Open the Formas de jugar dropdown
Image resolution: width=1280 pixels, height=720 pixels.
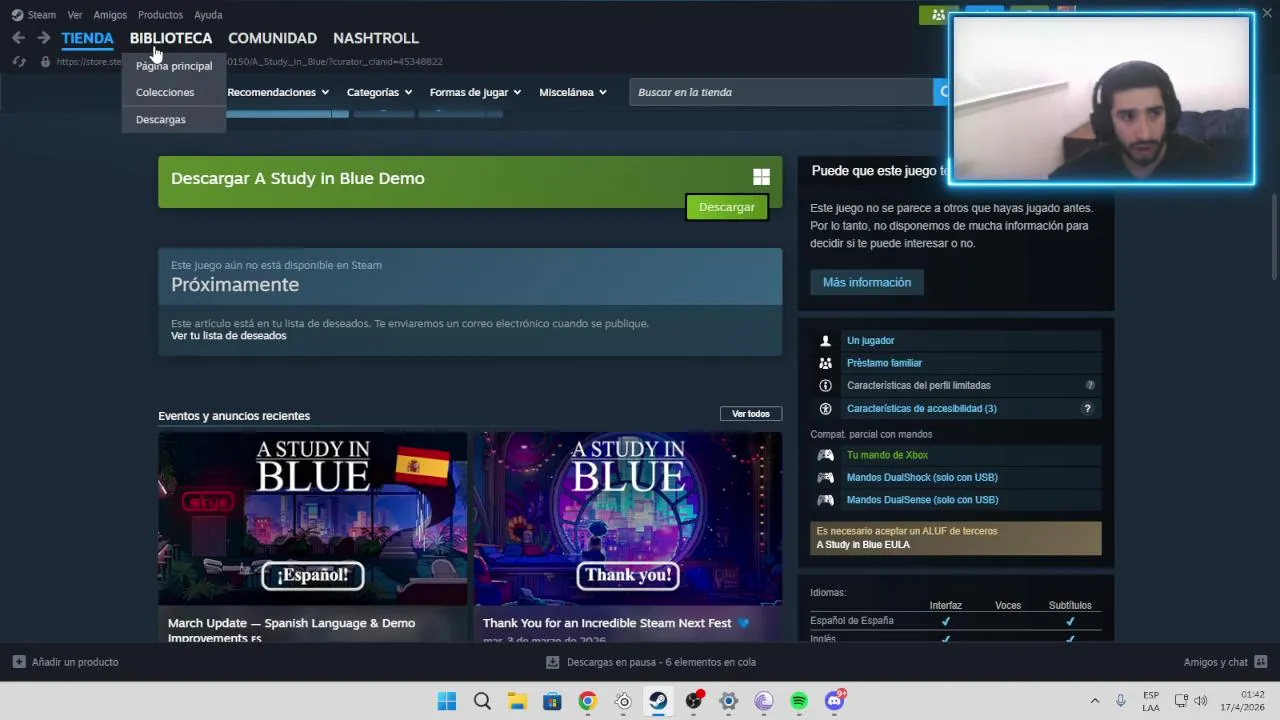475,92
